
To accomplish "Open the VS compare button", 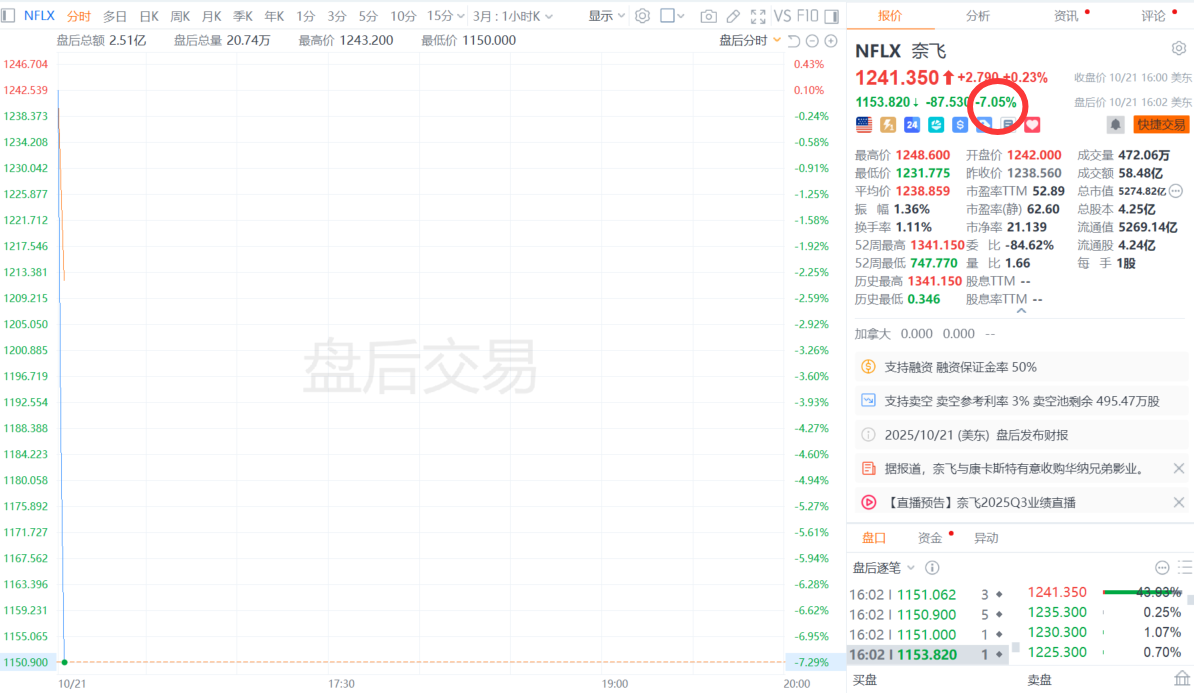I will [782, 16].
